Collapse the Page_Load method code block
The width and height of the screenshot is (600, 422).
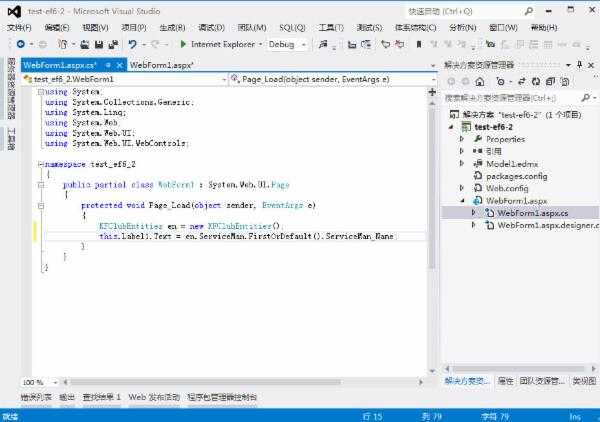coord(41,205)
